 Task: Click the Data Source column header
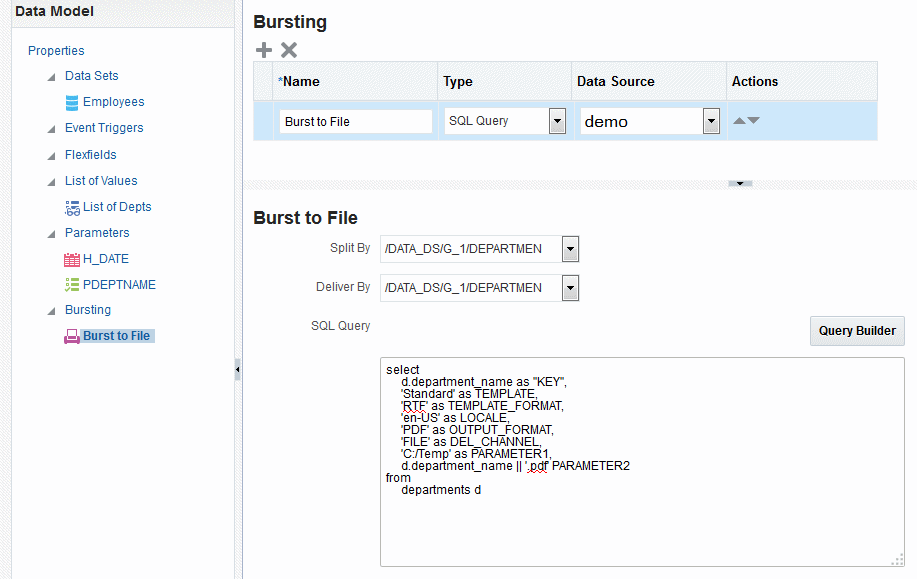[649, 81]
